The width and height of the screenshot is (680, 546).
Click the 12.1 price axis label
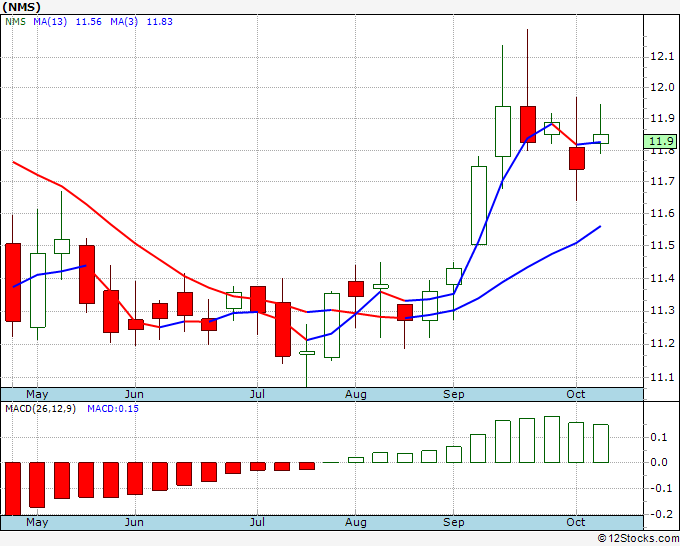coord(662,56)
